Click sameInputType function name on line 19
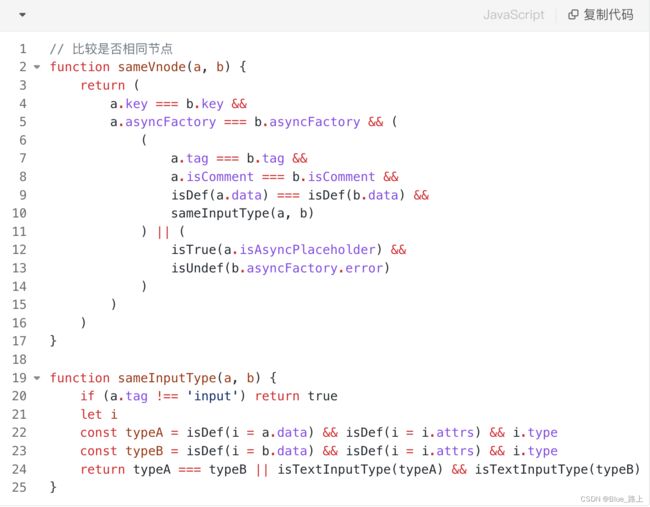650x507 pixels. pyautogui.click(x=167, y=378)
